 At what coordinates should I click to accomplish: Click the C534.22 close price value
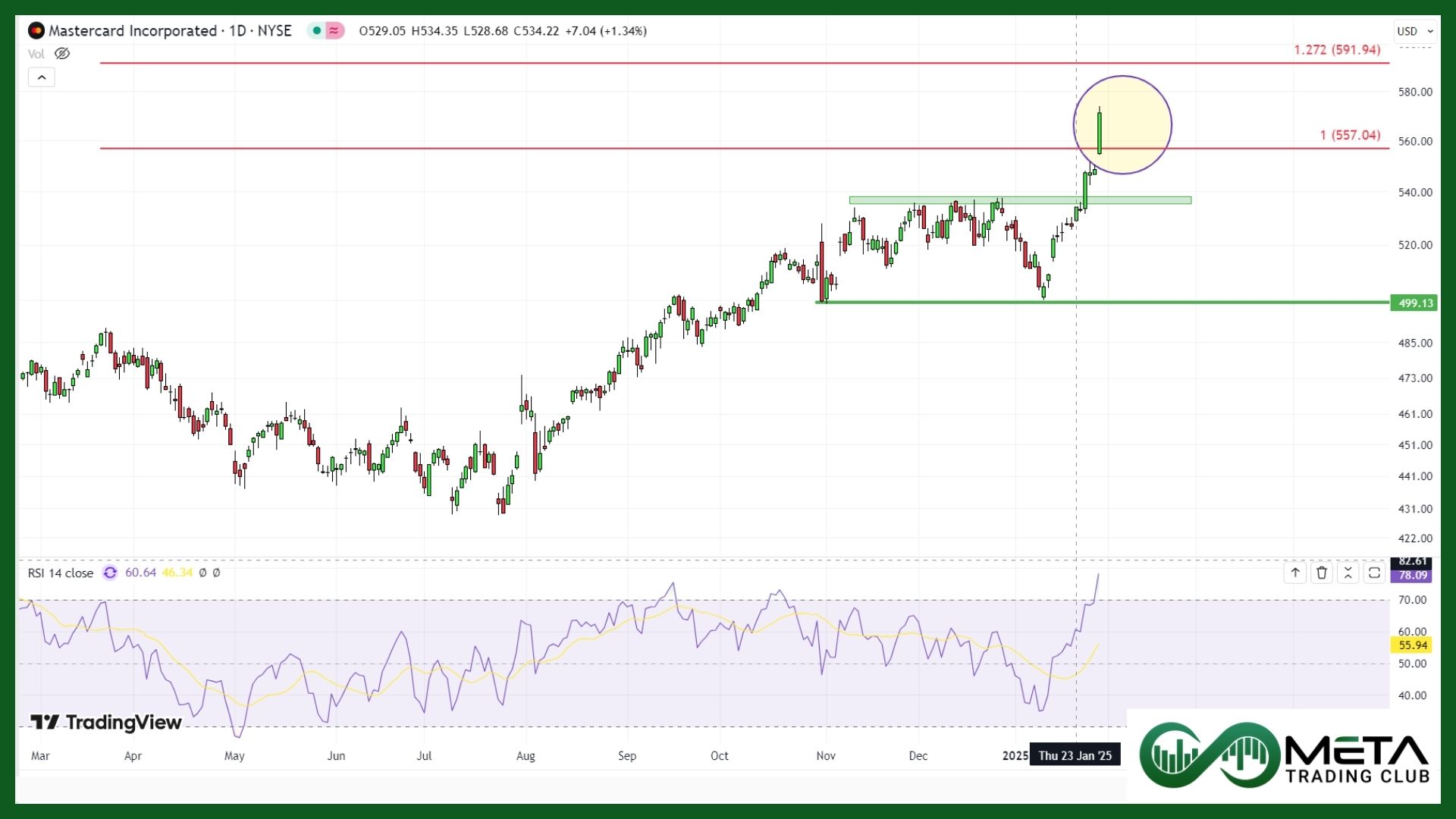coord(536,31)
